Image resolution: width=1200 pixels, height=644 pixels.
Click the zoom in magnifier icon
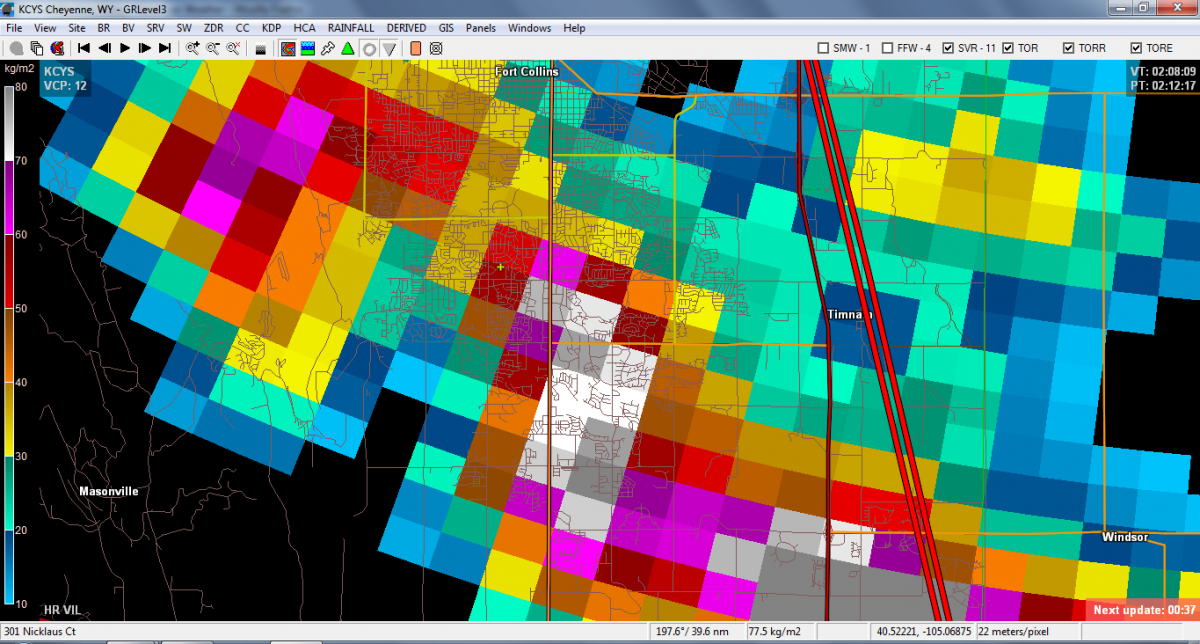click(x=193, y=48)
